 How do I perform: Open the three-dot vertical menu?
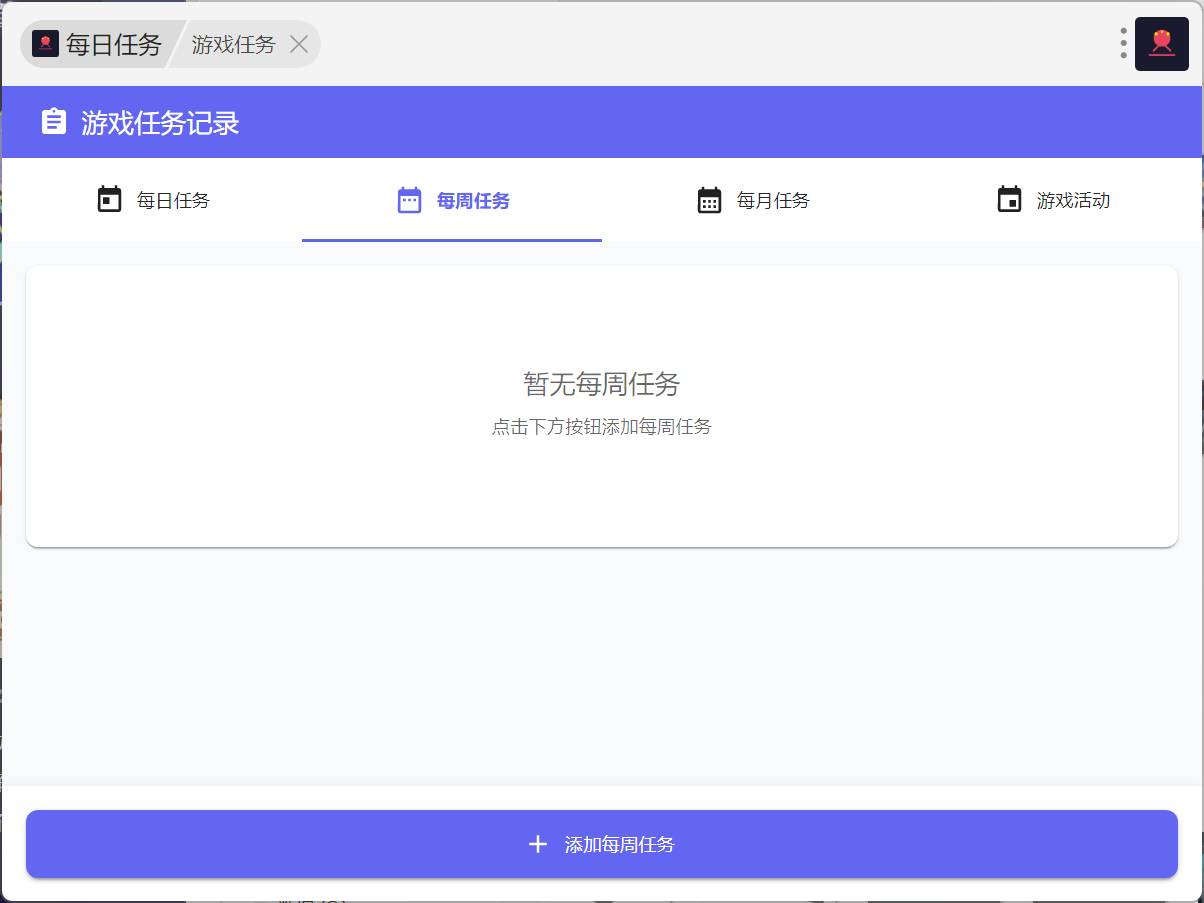tap(1123, 44)
